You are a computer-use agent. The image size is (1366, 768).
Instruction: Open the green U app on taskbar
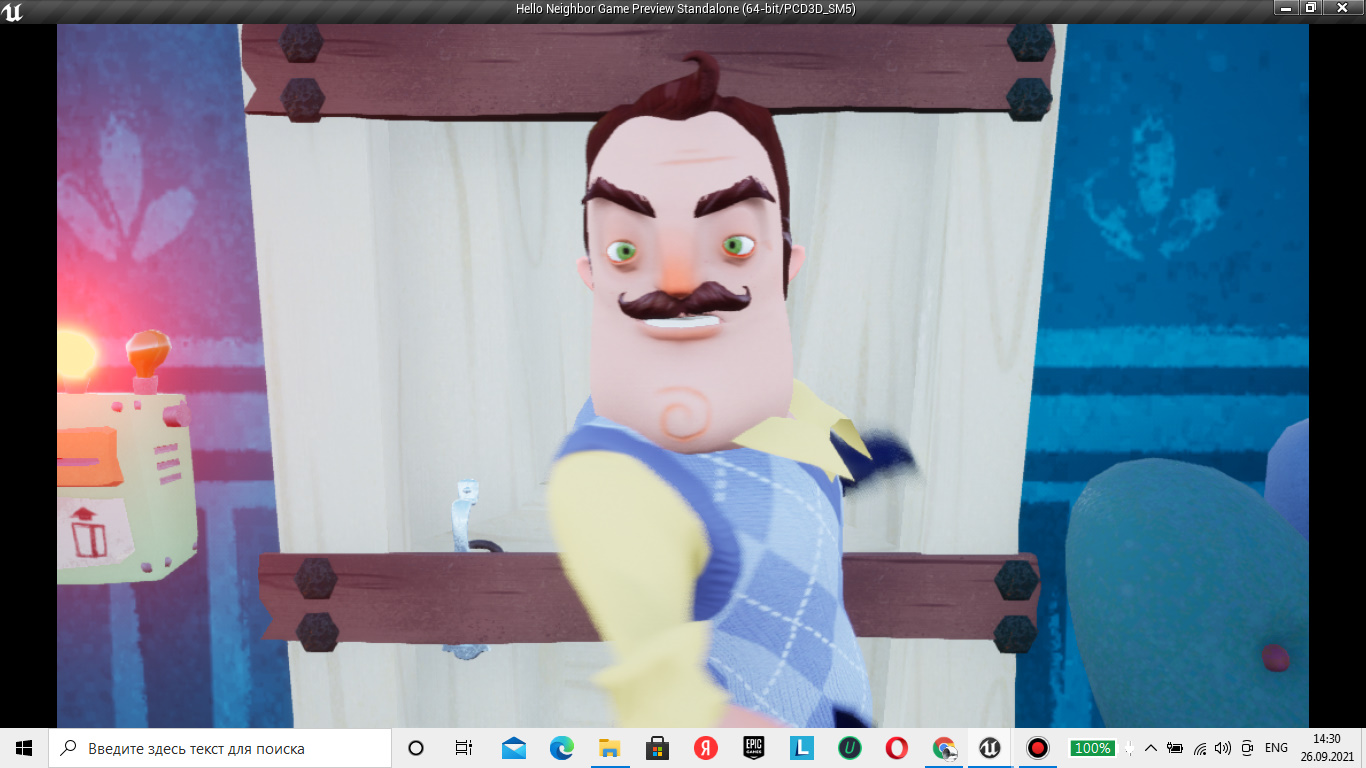[850, 748]
